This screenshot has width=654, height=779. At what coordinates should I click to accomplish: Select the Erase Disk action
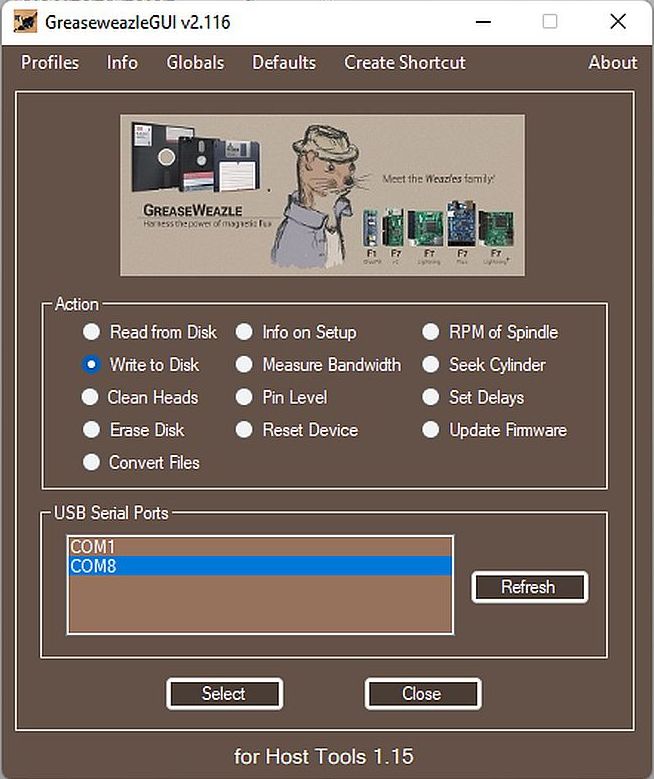(x=92, y=430)
